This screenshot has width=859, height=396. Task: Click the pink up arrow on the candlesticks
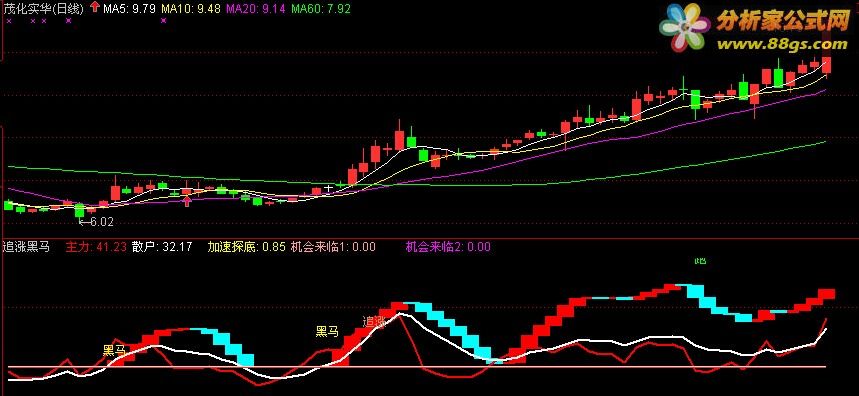187,202
